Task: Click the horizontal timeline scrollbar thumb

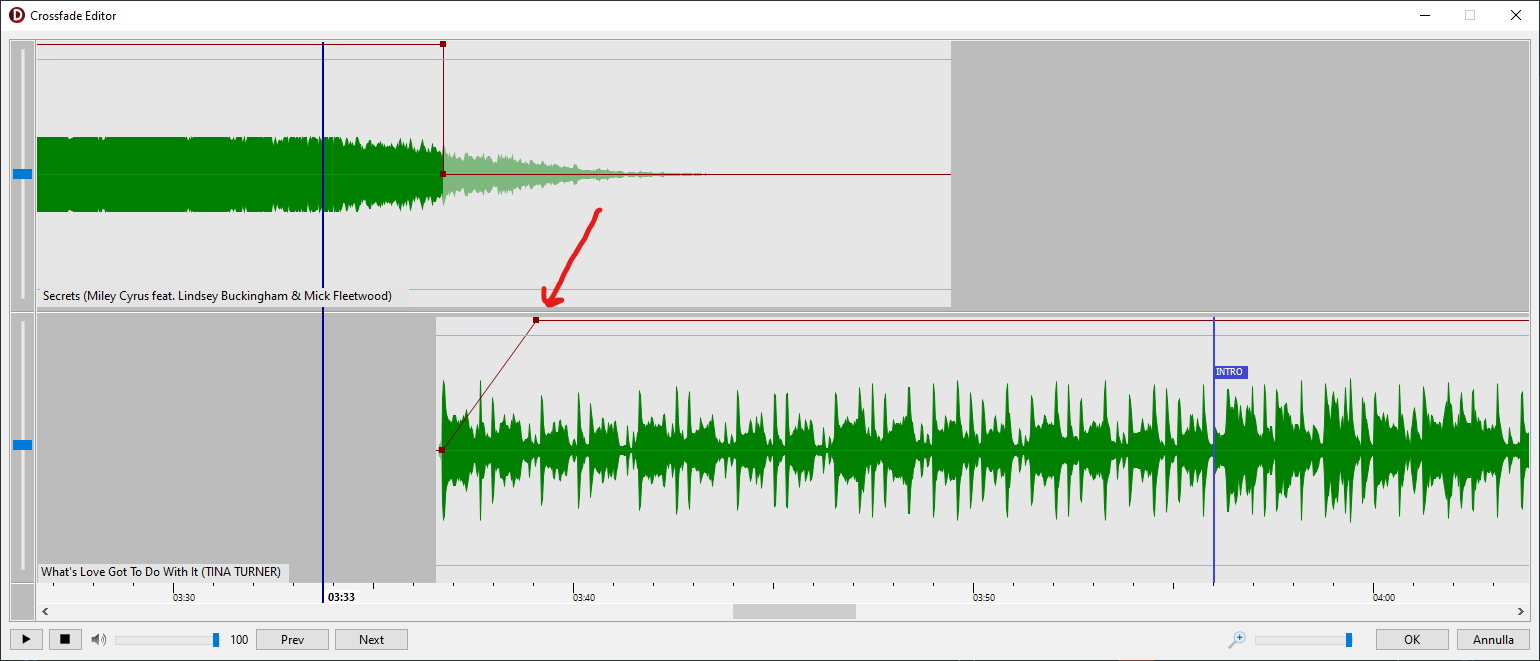Action: (x=794, y=611)
